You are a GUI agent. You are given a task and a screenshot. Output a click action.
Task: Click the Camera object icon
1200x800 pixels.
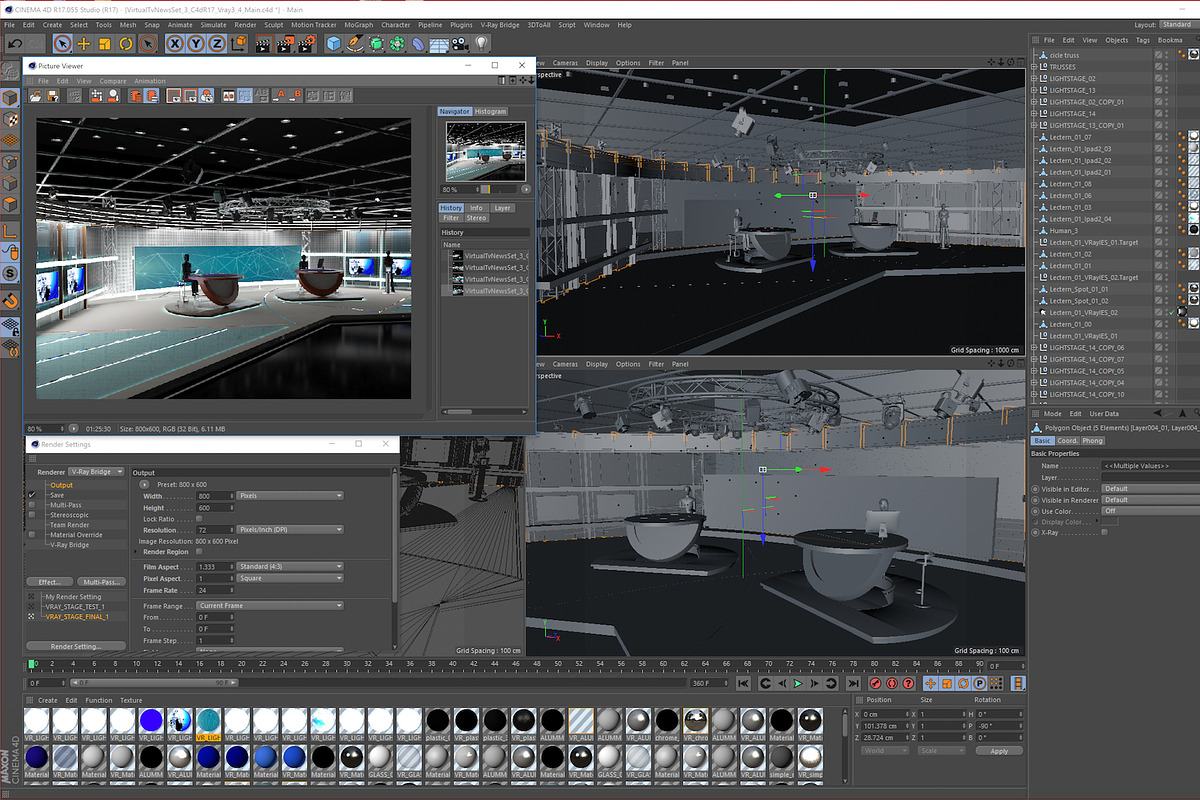point(460,43)
